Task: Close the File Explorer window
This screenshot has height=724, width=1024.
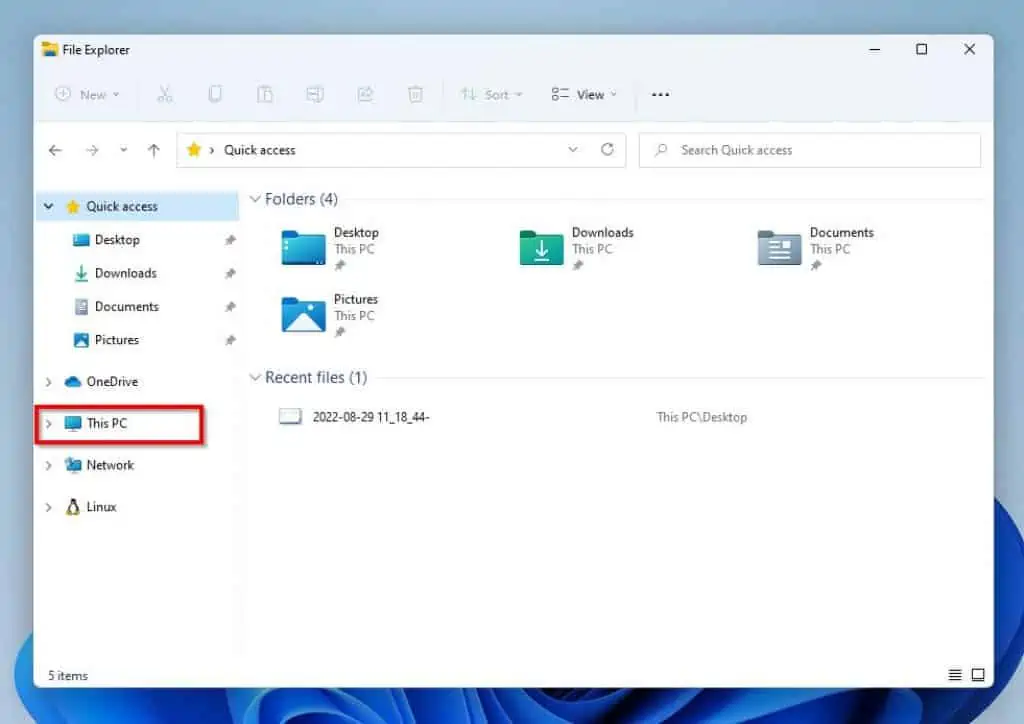Action: pos(969,50)
